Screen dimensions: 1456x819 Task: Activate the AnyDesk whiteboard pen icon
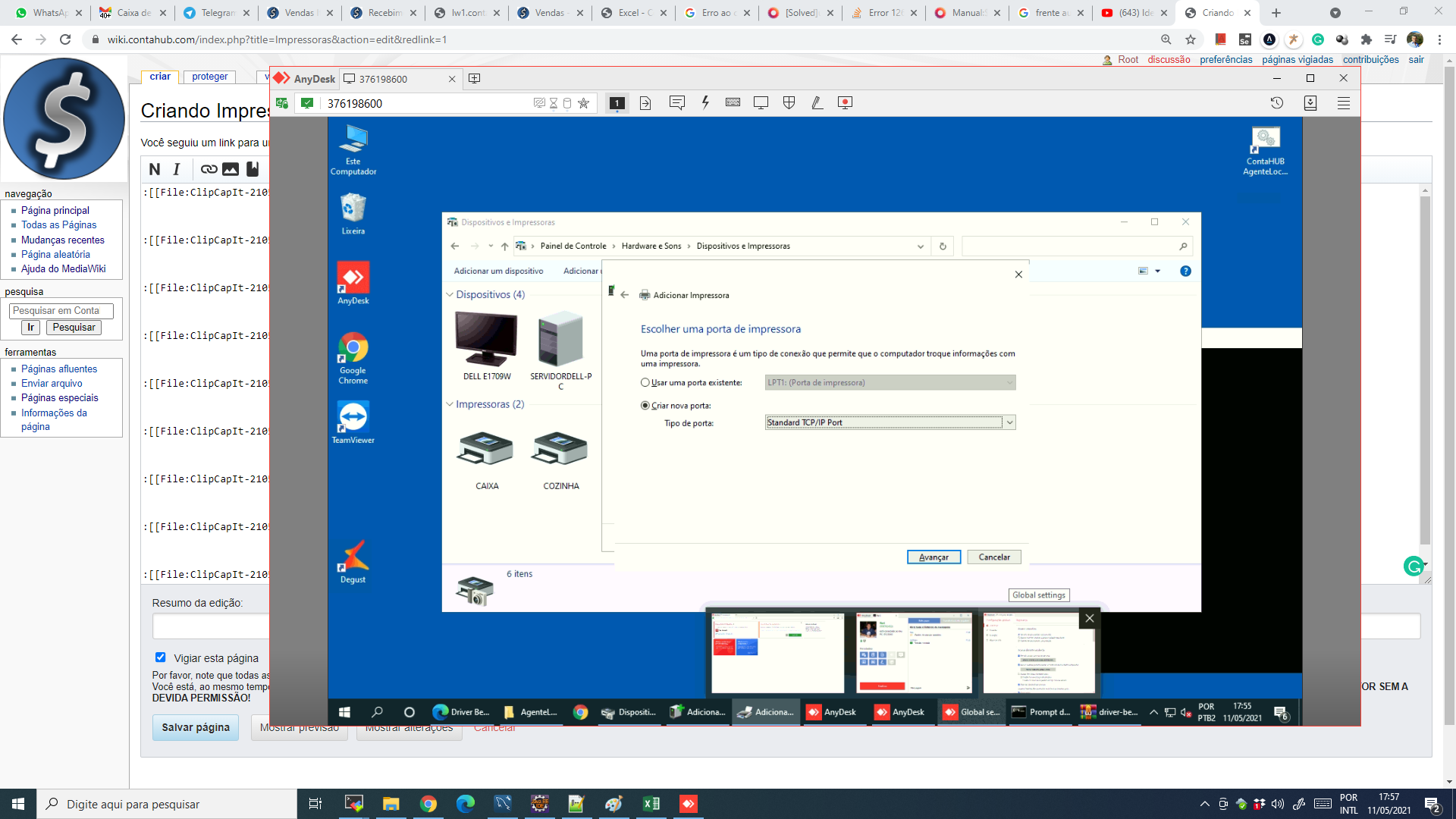pos(817,102)
